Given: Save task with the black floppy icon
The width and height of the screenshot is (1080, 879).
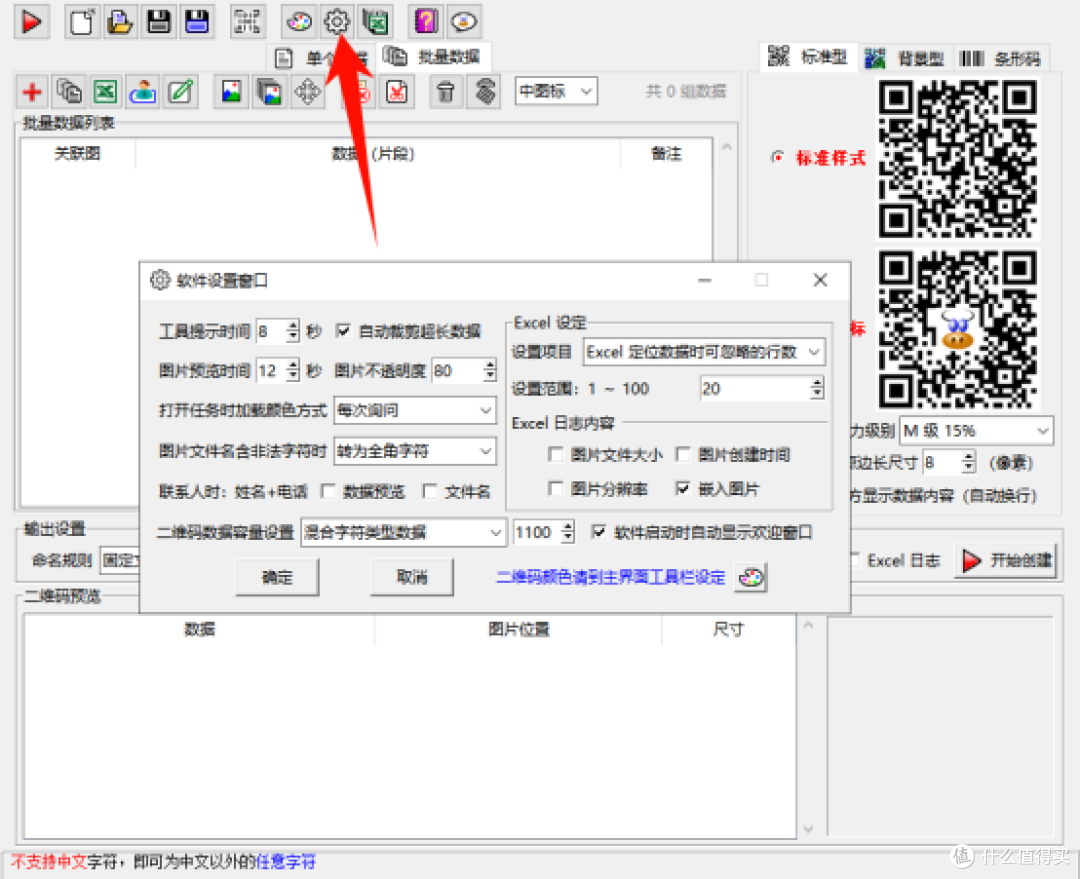Looking at the screenshot, I should (159, 21).
